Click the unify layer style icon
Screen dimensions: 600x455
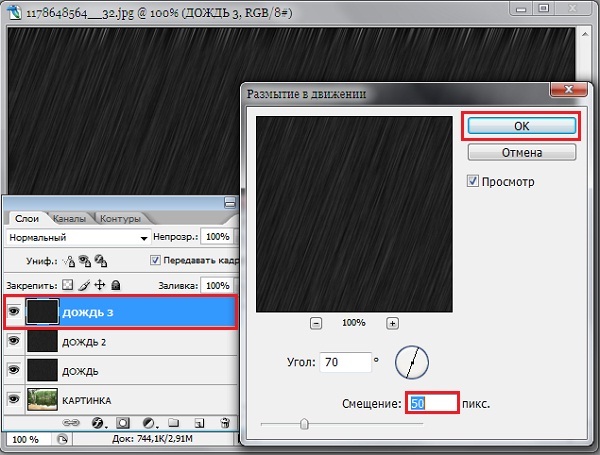(x=101, y=261)
